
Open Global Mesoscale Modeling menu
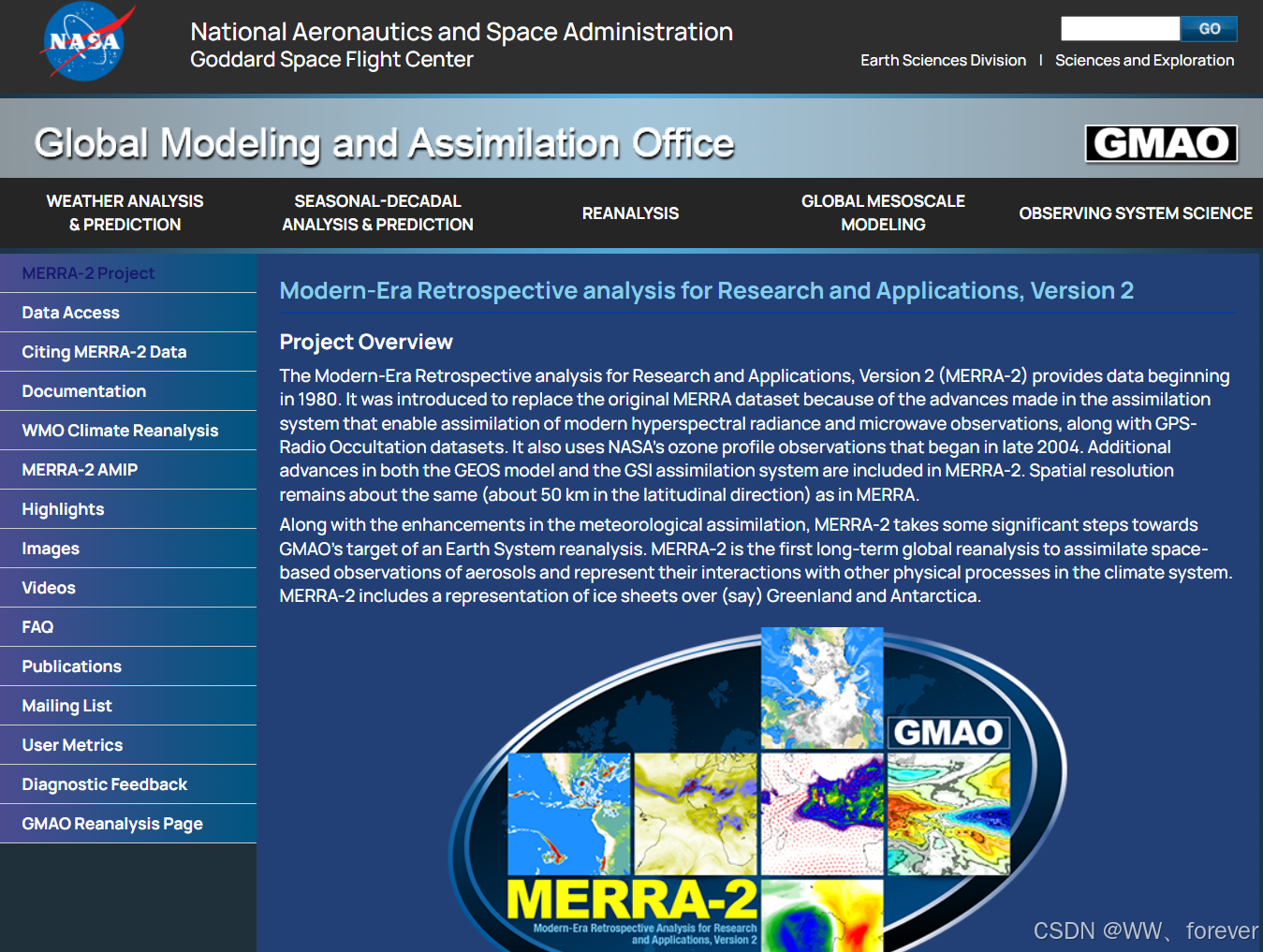click(883, 212)
